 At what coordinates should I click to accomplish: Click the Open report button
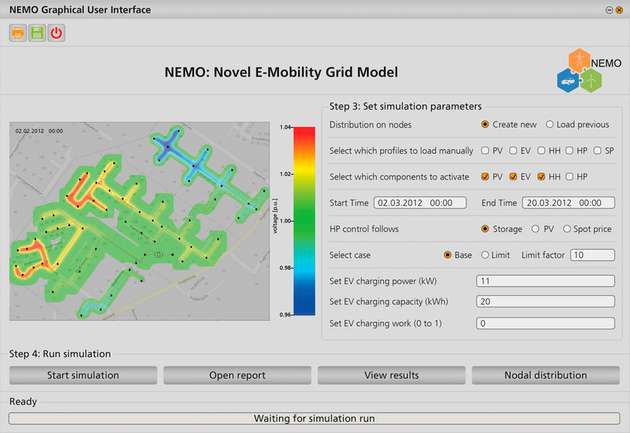[237, 375]
